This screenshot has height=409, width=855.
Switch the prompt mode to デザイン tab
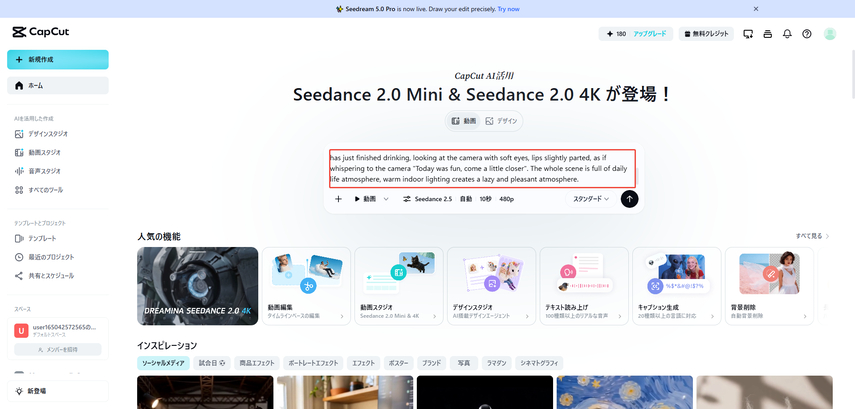click(501, 121)
